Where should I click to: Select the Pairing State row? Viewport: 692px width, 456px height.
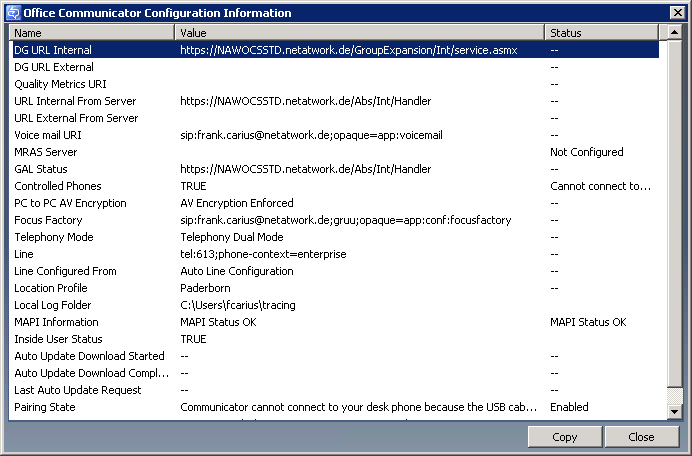(x=334, y=407)
